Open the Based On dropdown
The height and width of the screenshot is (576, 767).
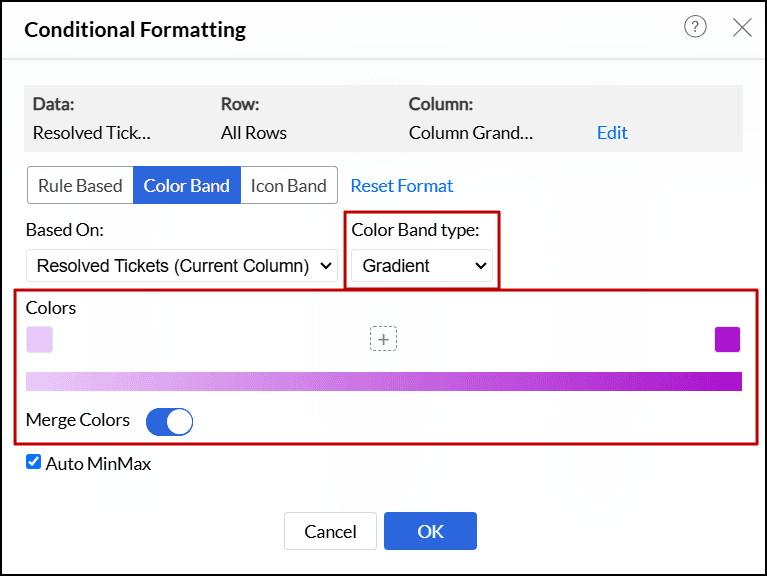[x=182, y=266]
